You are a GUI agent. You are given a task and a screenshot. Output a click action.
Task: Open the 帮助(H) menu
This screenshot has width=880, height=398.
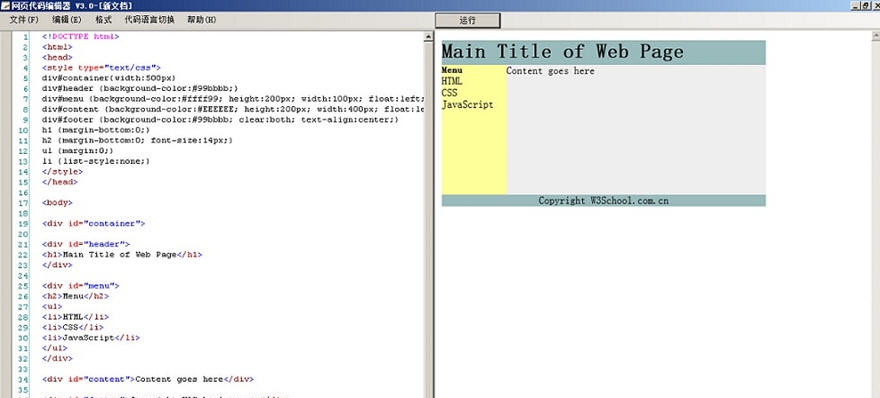coord(201,20)
